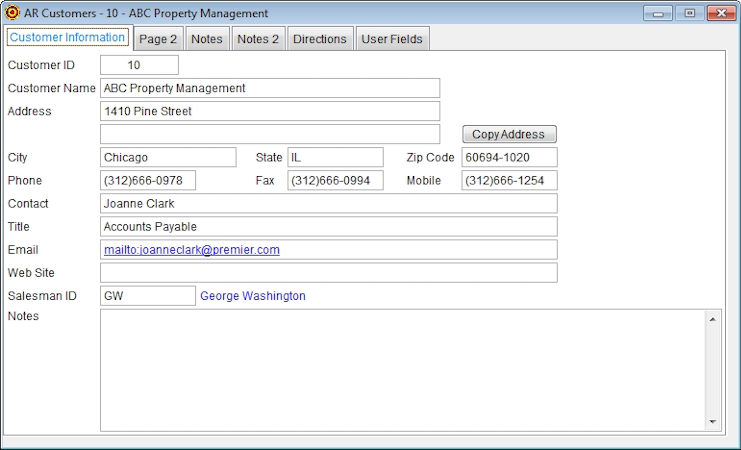Click the Zip Code label
The width and height of the screenshot is (741, 450).
tap(430, 157)
